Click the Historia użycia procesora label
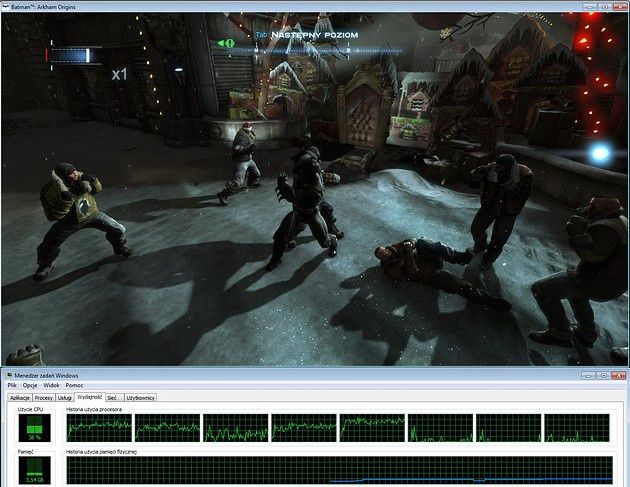The width and height of the screenshot is (630, 487). click(x=94, y=409)
